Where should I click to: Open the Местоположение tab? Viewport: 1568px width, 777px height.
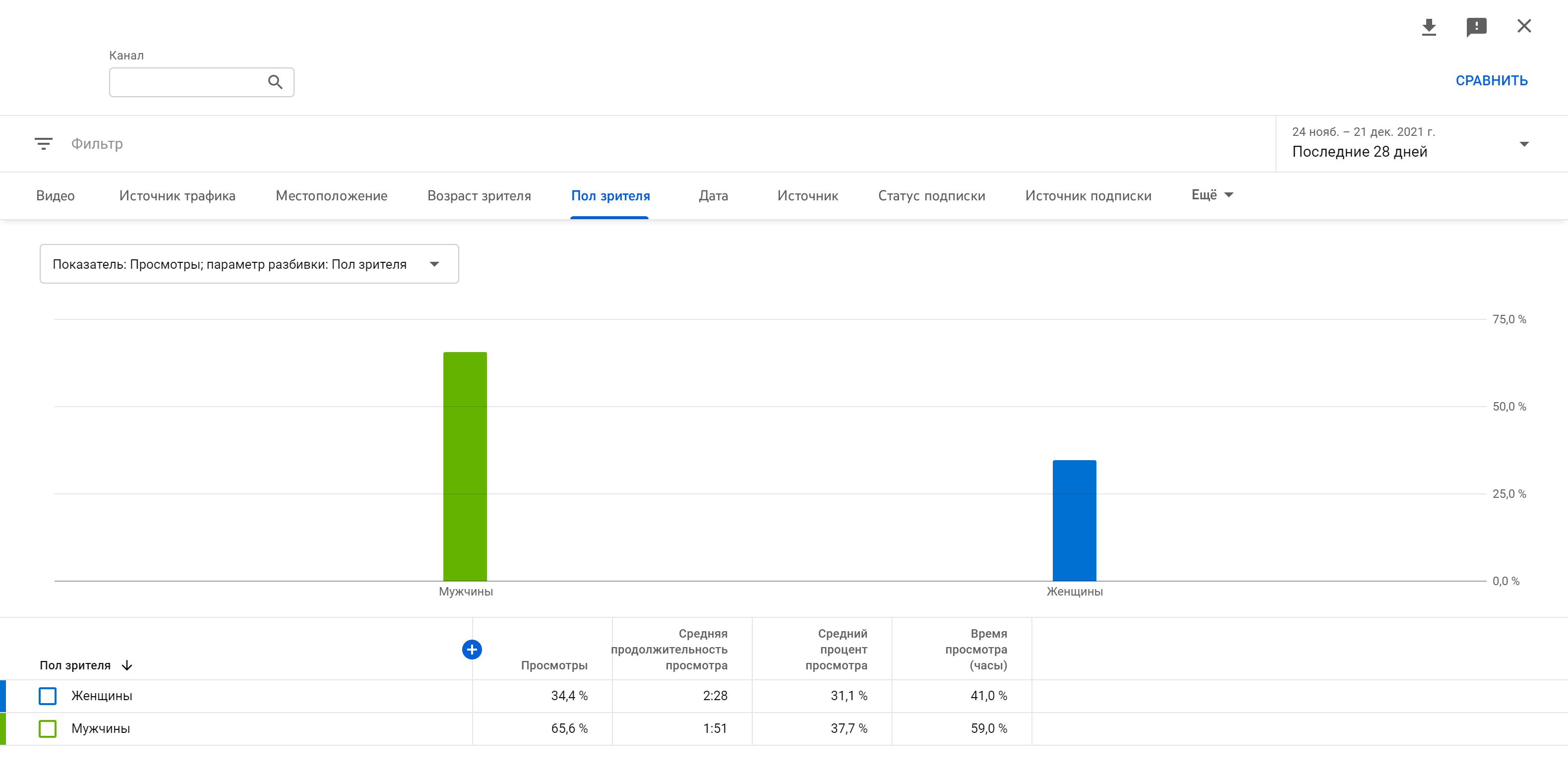click(331, 196)
